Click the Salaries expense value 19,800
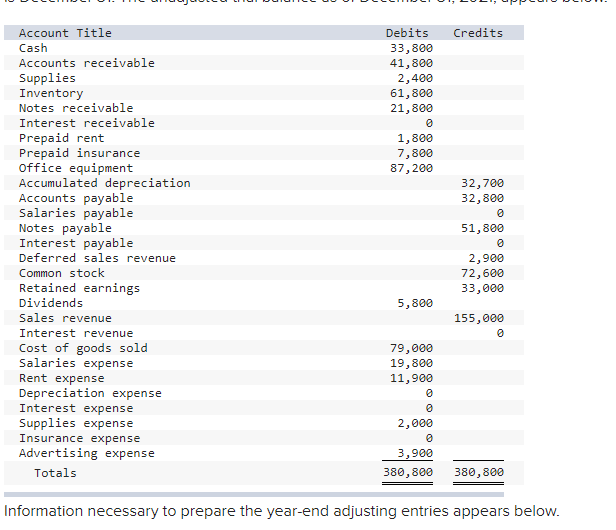616x530 pixels. click(x=411, y=363)
